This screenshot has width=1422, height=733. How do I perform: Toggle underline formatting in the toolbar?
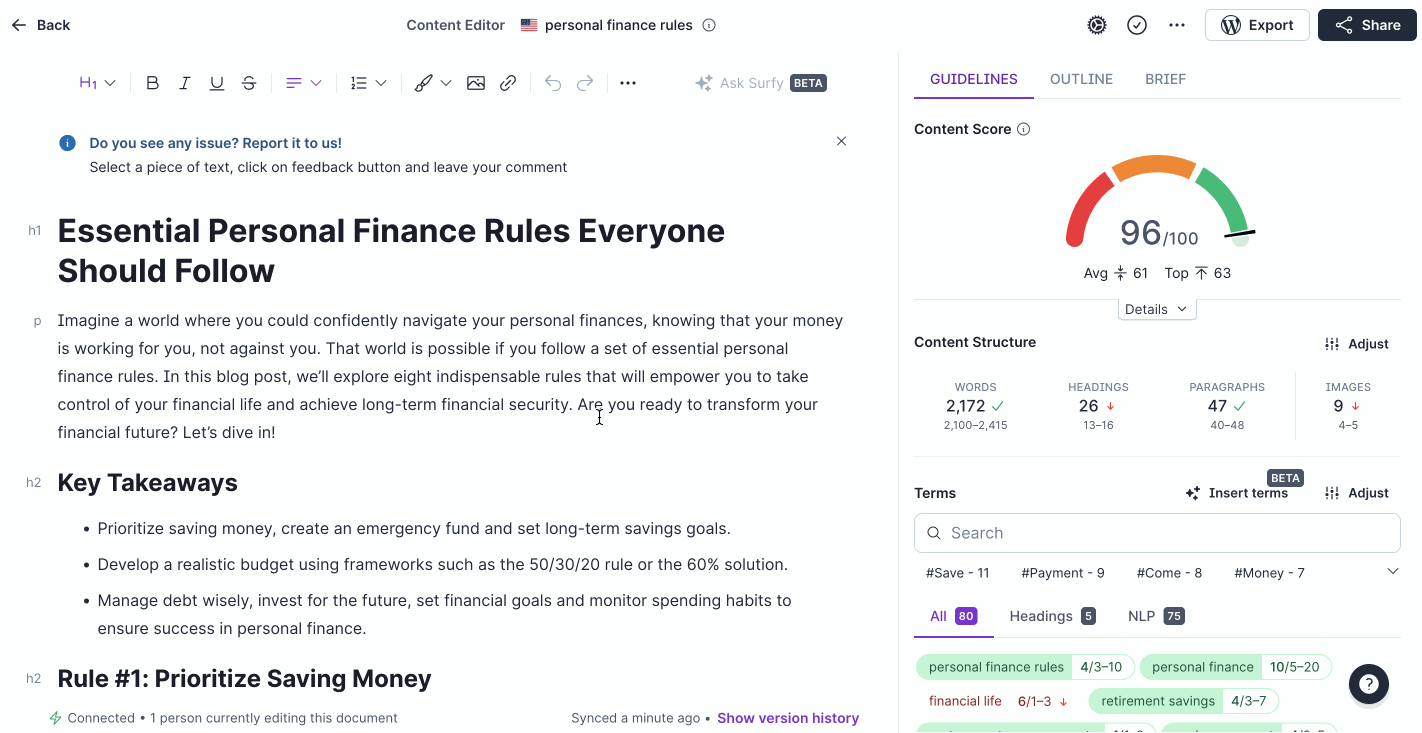(x=216, y=83)
